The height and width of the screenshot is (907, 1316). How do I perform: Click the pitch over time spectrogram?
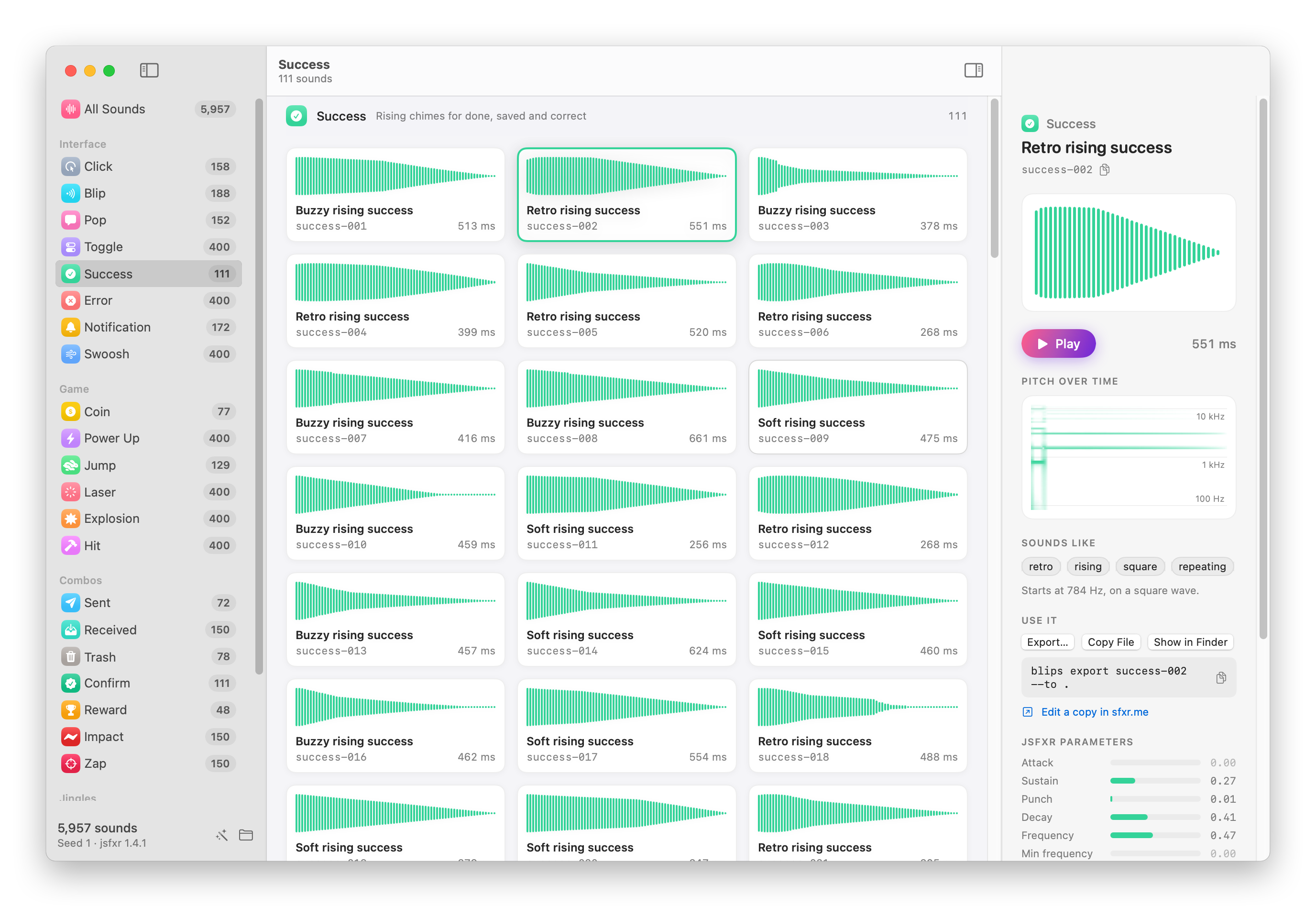tap(1128, 457)
